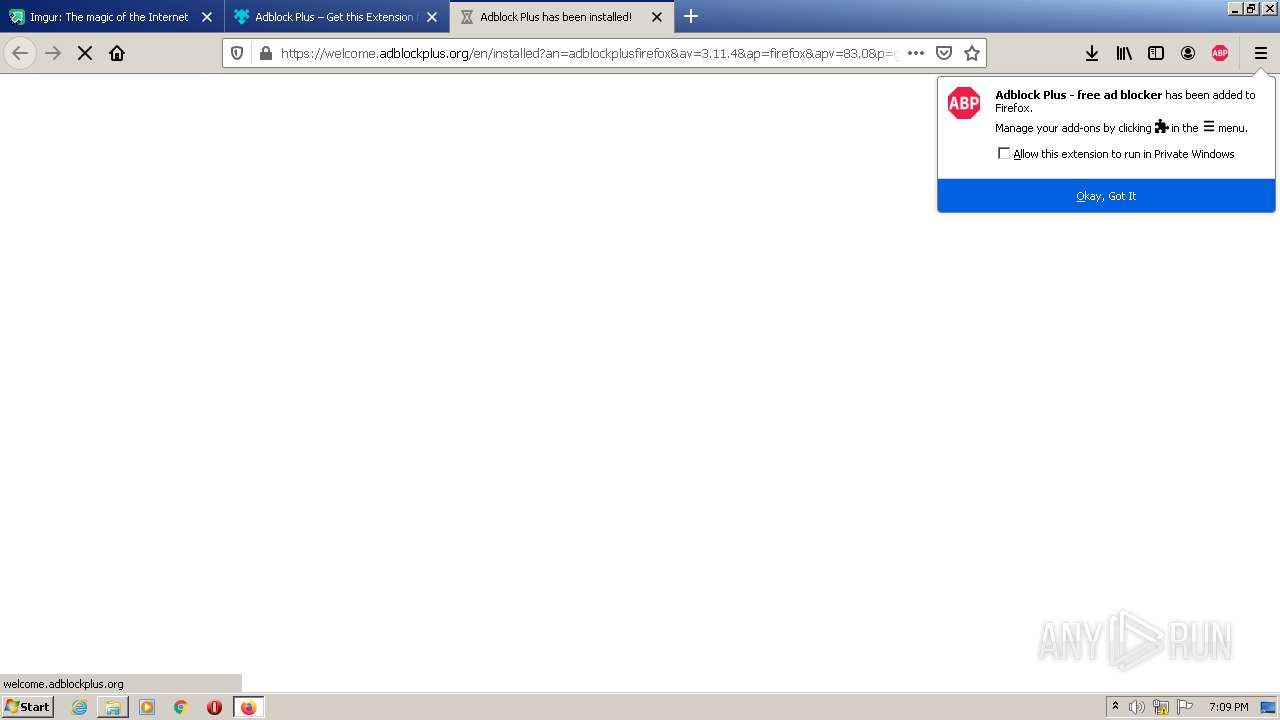The height and width of the screenshot is (720, 1280).
Task: Click the ABP logo in notification
Action: (964, 103)
